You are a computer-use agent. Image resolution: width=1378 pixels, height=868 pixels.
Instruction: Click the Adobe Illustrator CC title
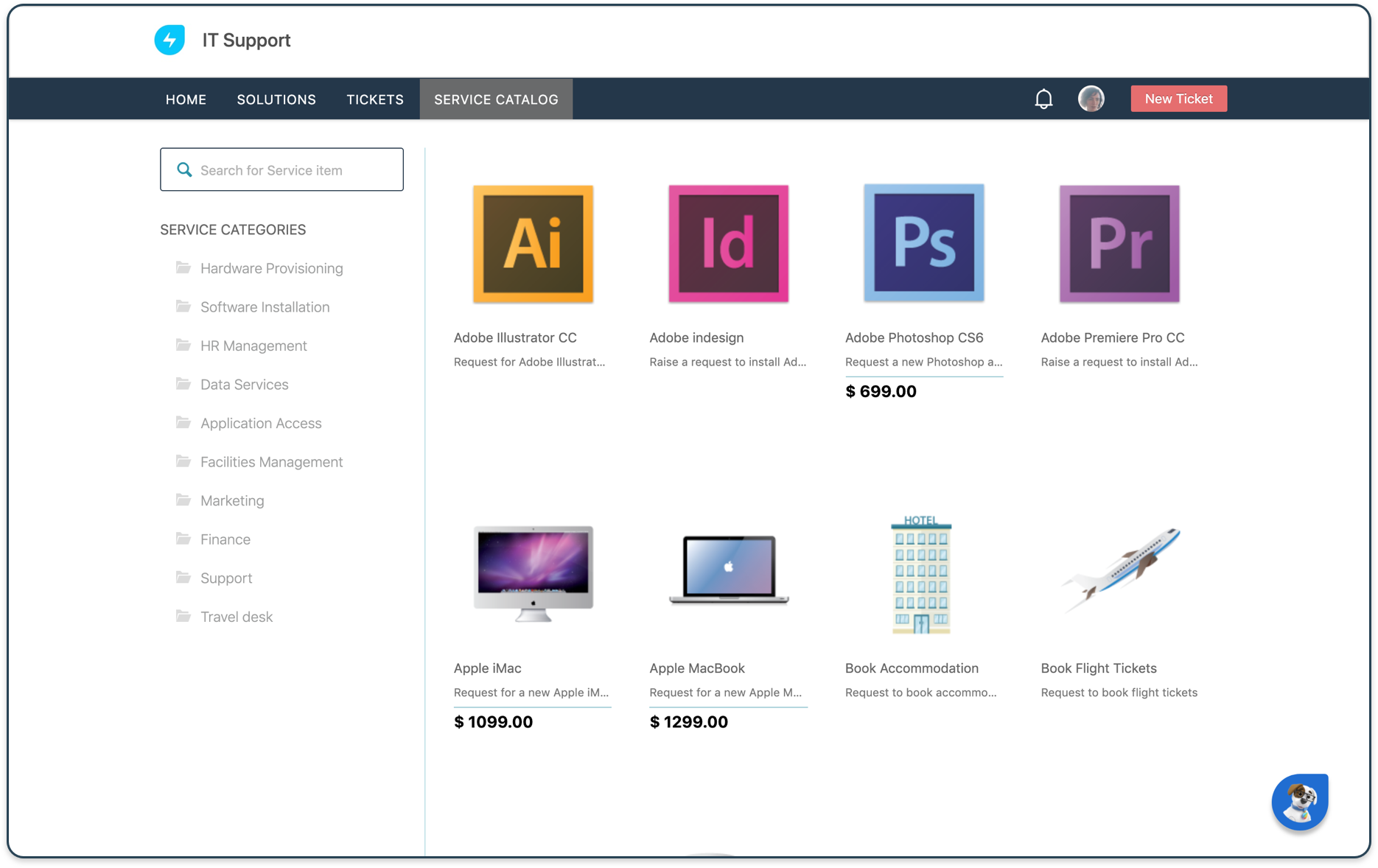point(515,337)
